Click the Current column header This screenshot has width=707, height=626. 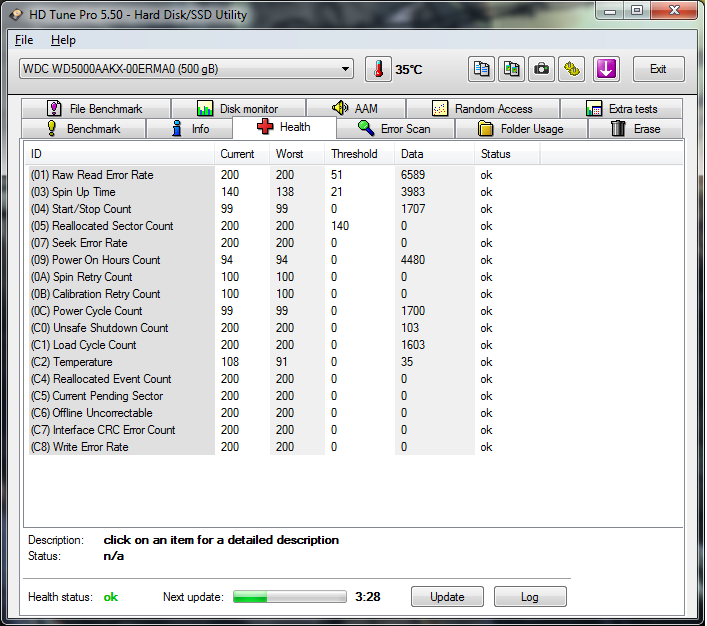click(x=242, y=154)
